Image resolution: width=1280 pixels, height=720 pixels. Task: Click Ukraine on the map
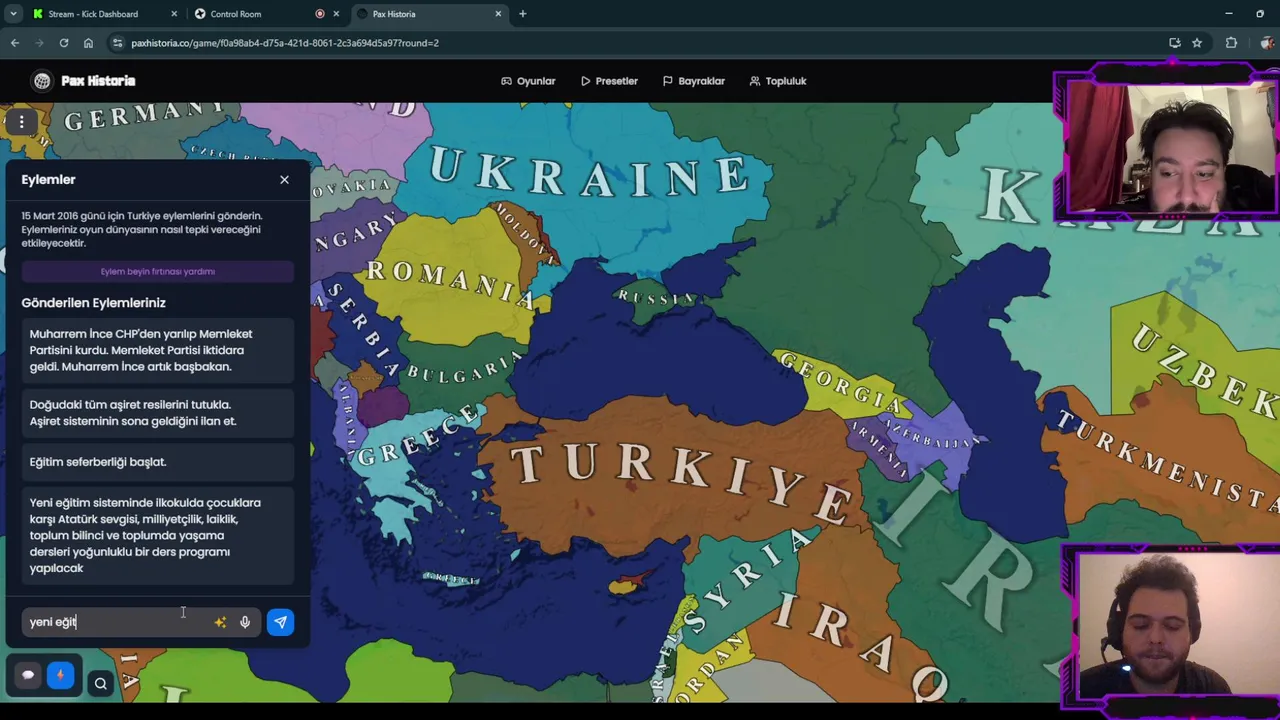point(590,172)
